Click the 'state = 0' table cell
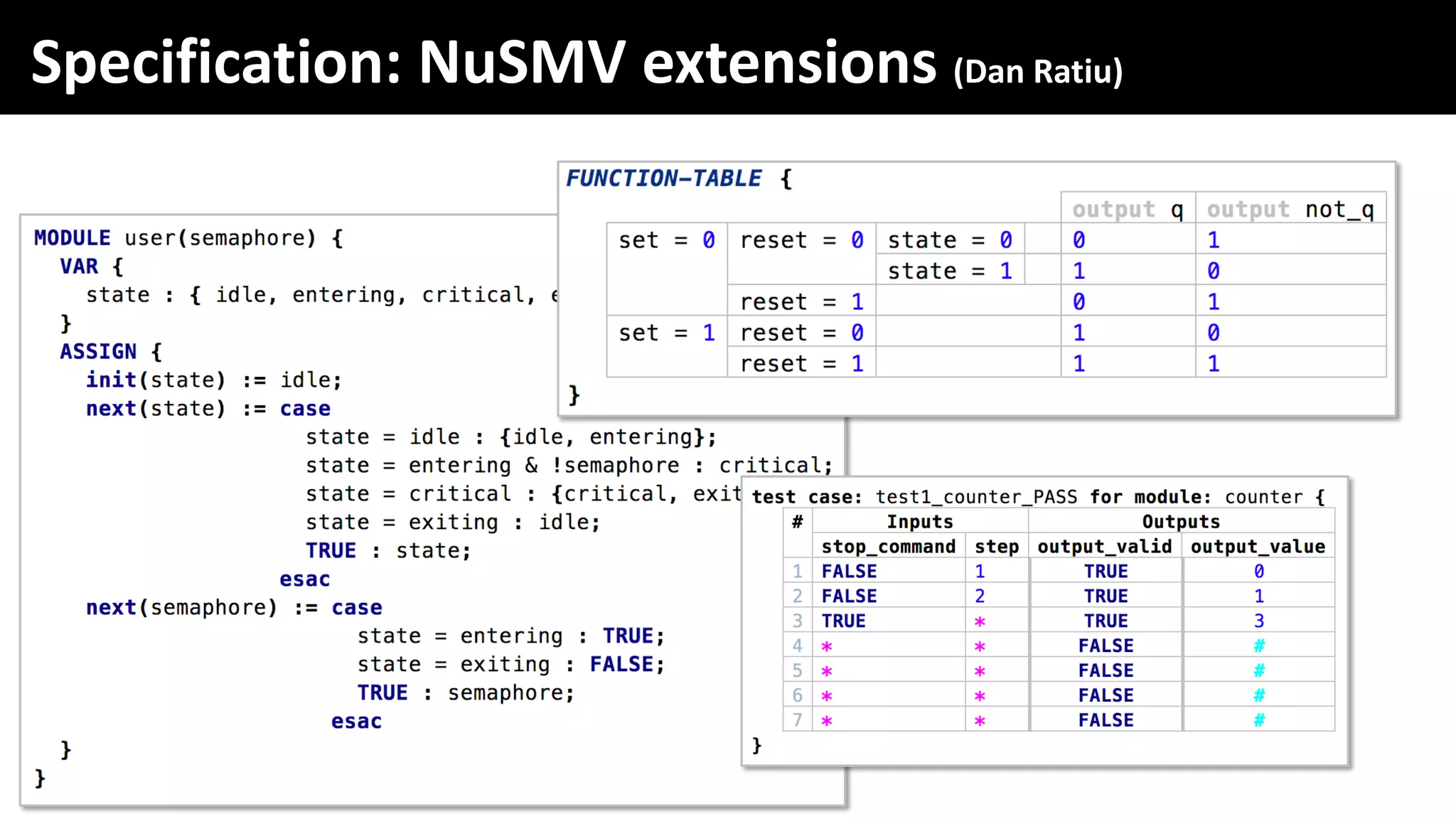Screen dimensions: 1456x819 pyautogui.click(x=950, y=240)
